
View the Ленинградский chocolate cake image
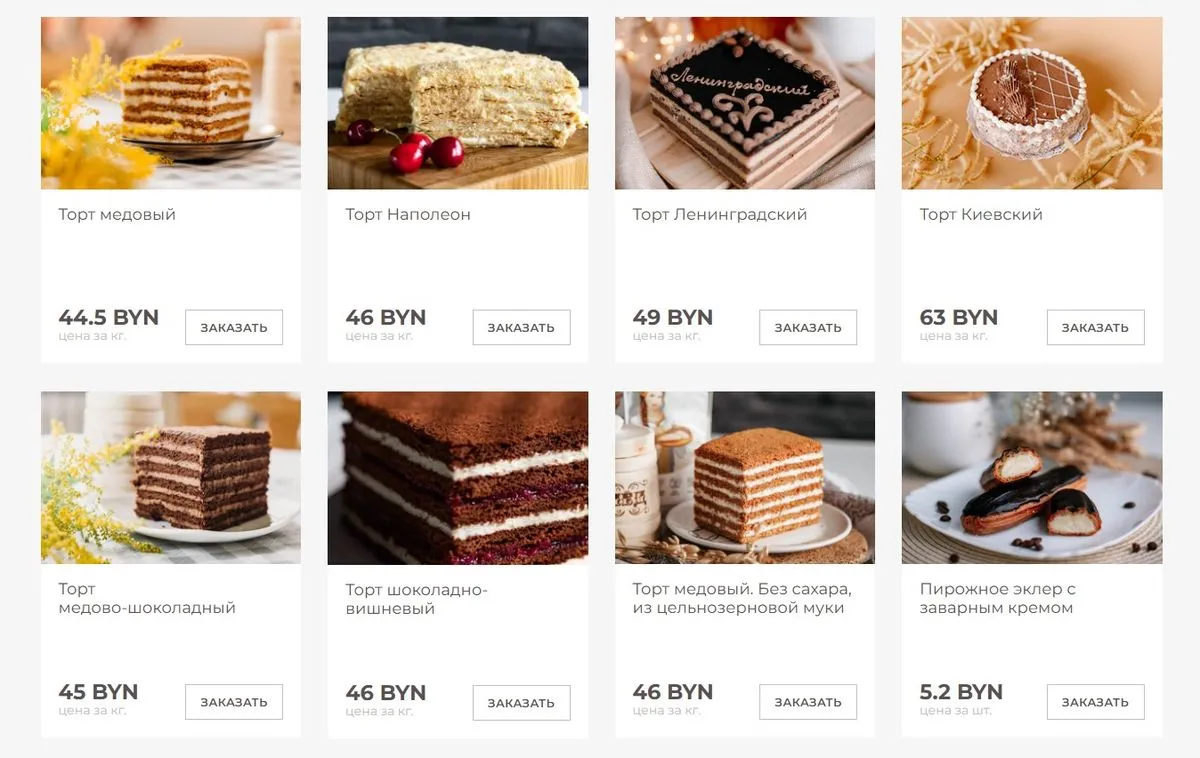coord(745,103)
